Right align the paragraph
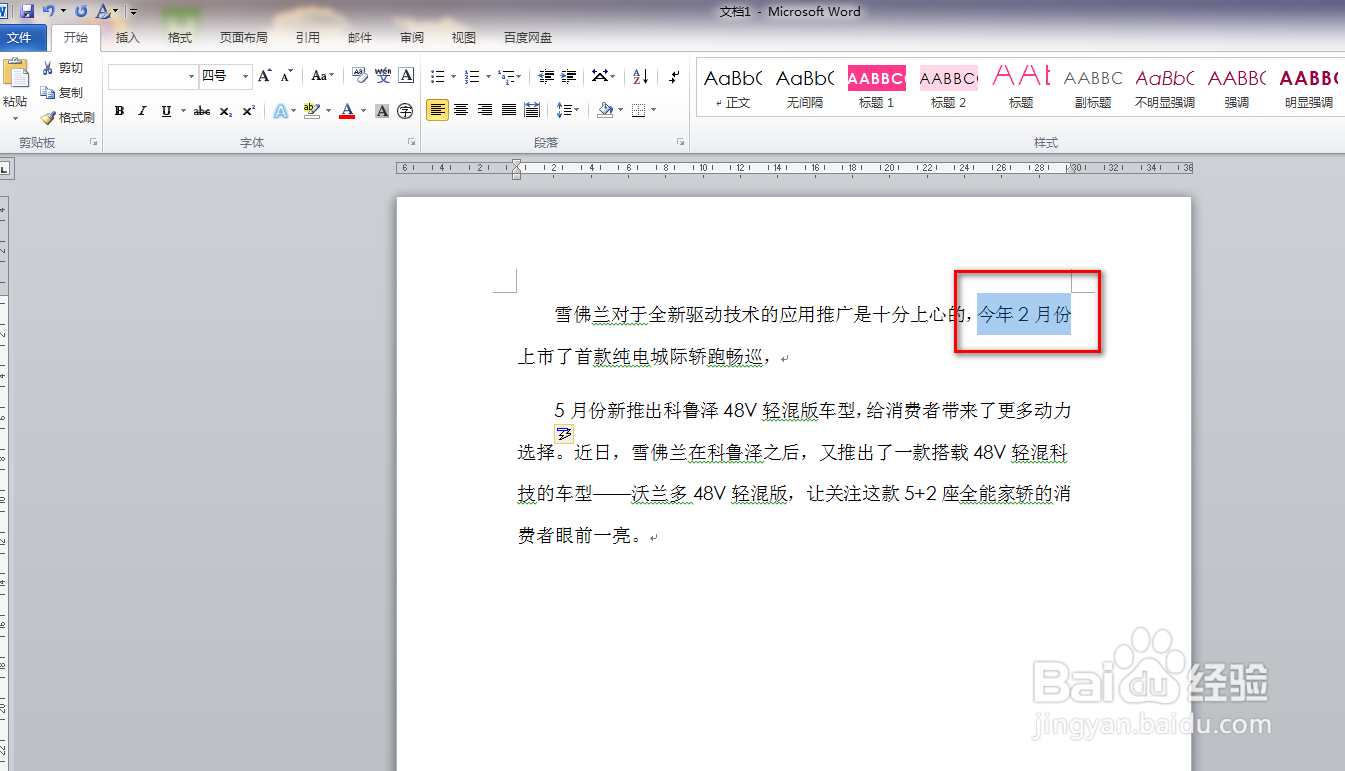Screen dimensions: 1345x771 [485, 110]
